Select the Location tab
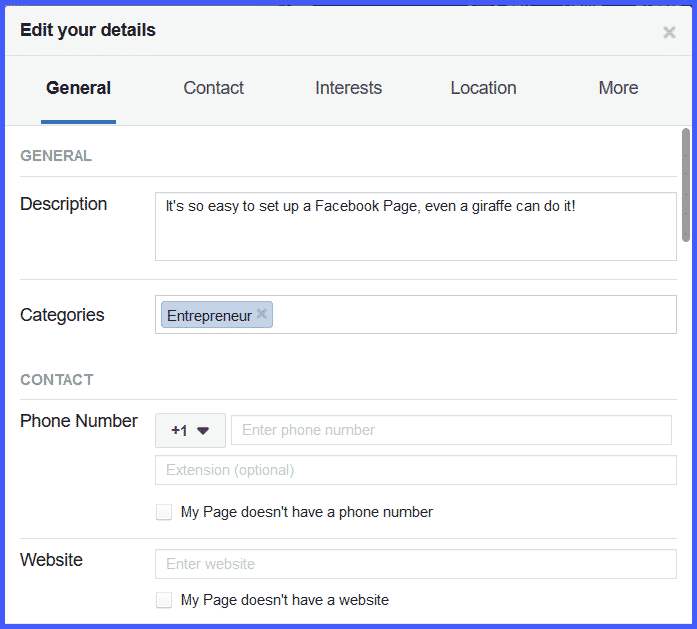This screenshot has width=697, height=629. tap(483, 88)
